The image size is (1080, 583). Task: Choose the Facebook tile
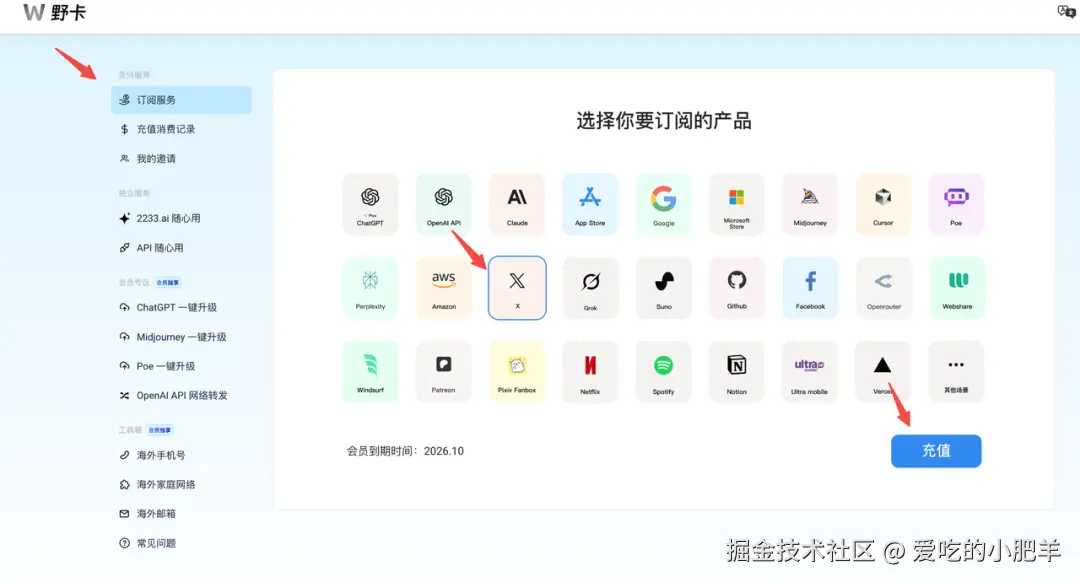(x=810, y=288)
